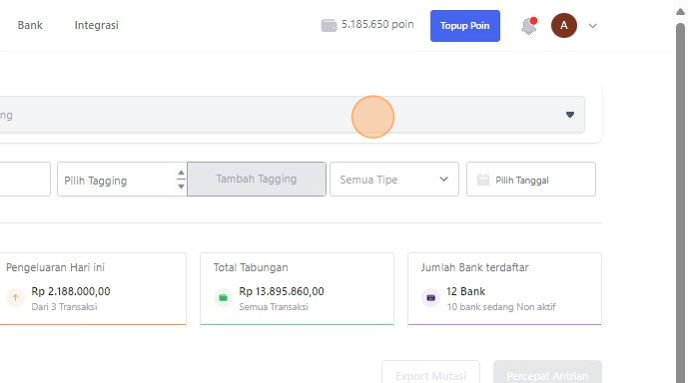
Task: Click the page vertical scrollbar thumb
Action: 680,202
